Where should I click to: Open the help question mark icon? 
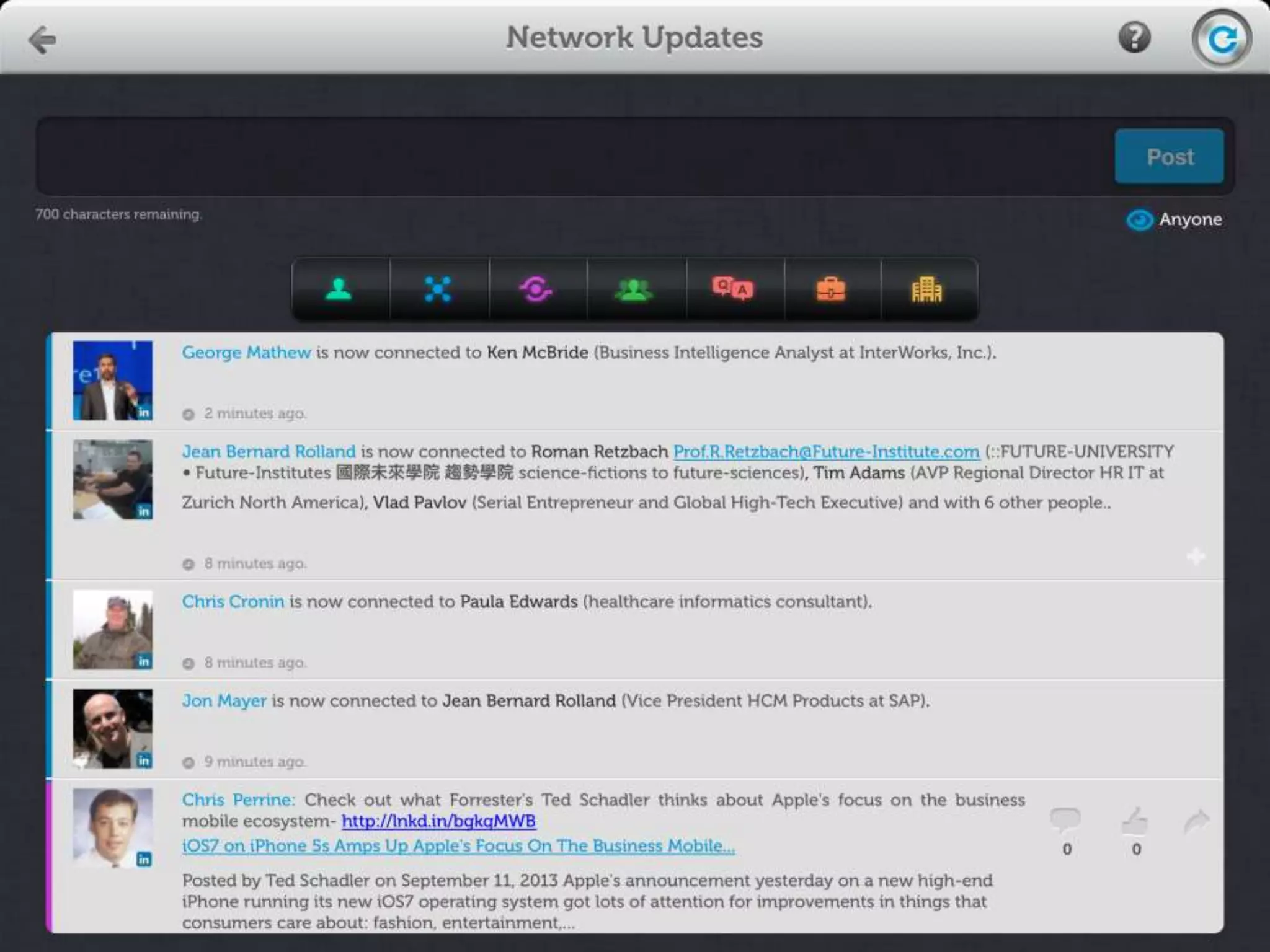(x=1134, y=38)
